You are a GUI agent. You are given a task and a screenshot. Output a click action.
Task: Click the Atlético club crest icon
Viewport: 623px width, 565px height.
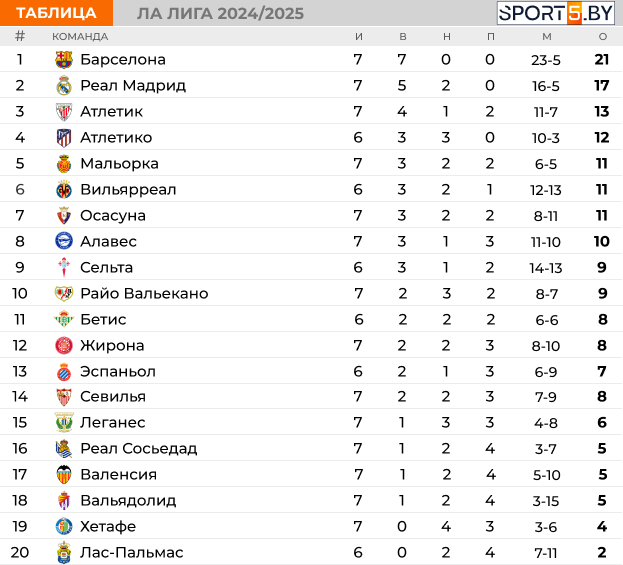click(64, 138)
